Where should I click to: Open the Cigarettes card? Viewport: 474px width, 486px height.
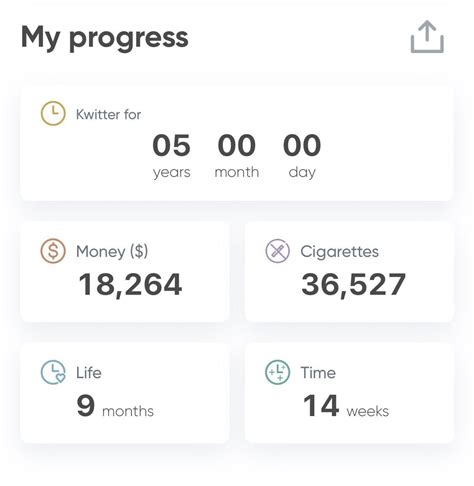click(x=349, y=271)
